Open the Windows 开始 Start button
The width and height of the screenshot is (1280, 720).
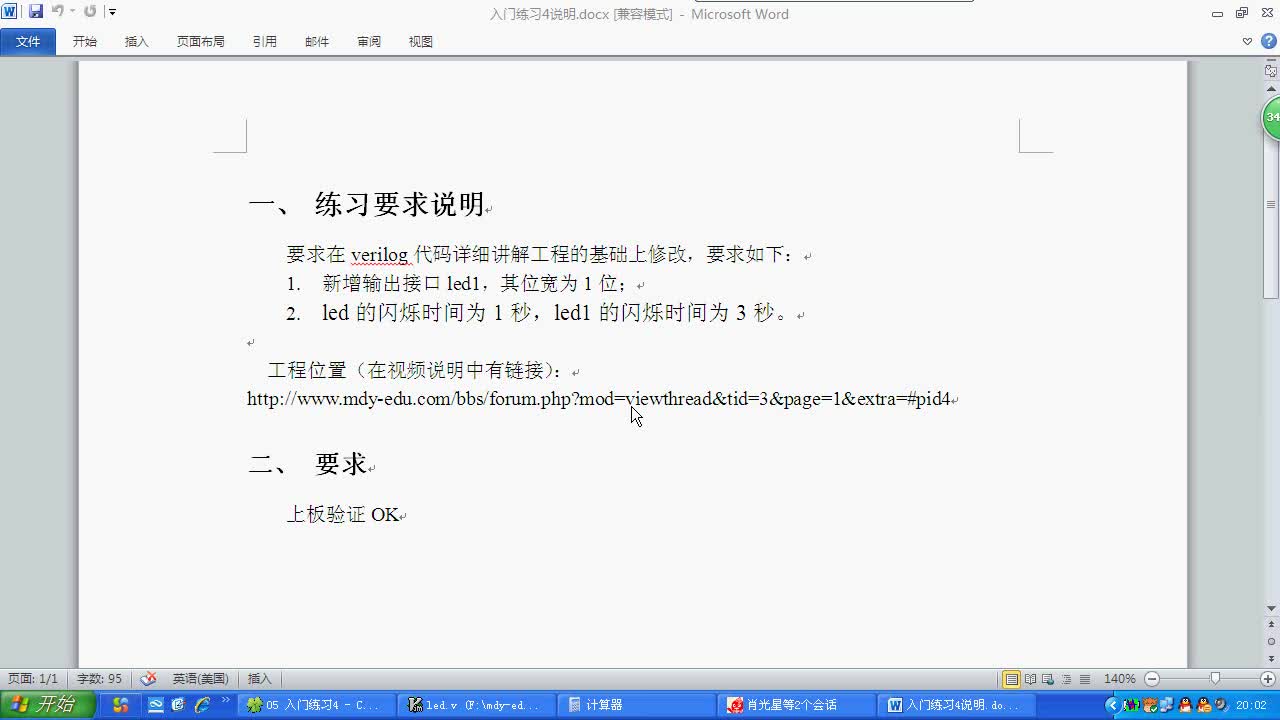(x=48, y=705)
